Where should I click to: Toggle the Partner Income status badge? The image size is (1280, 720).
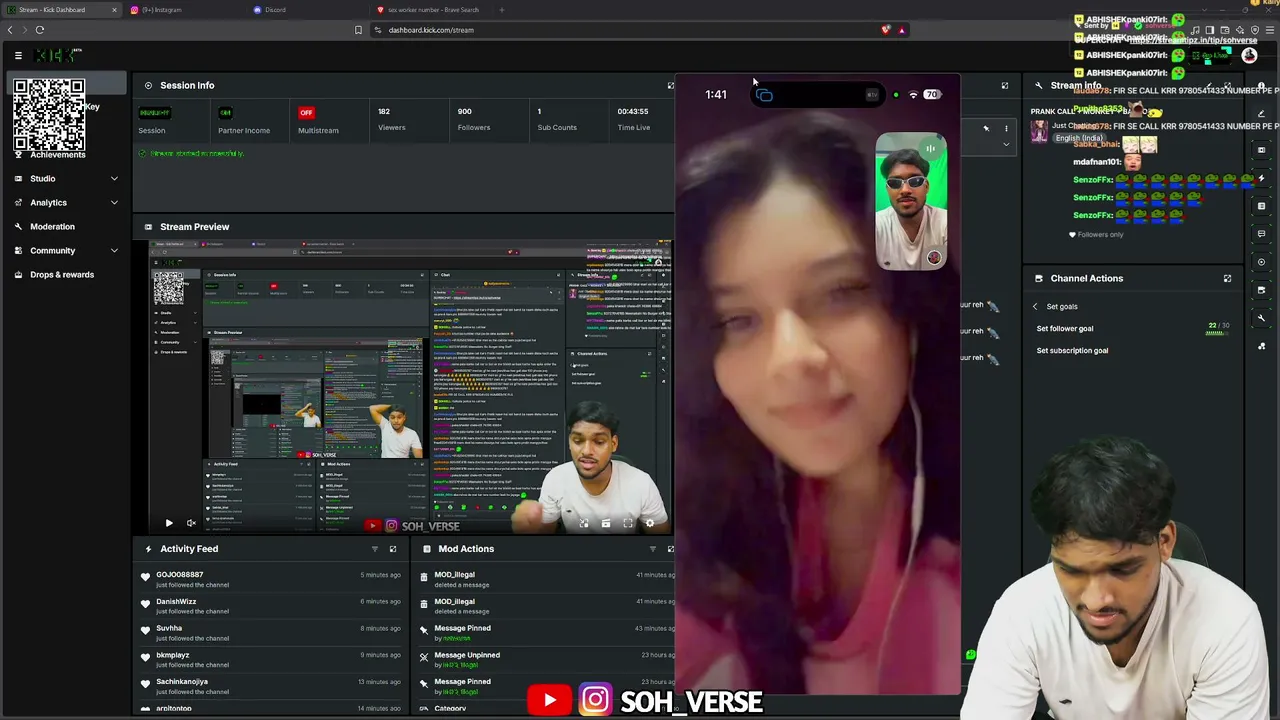[225, 113]
